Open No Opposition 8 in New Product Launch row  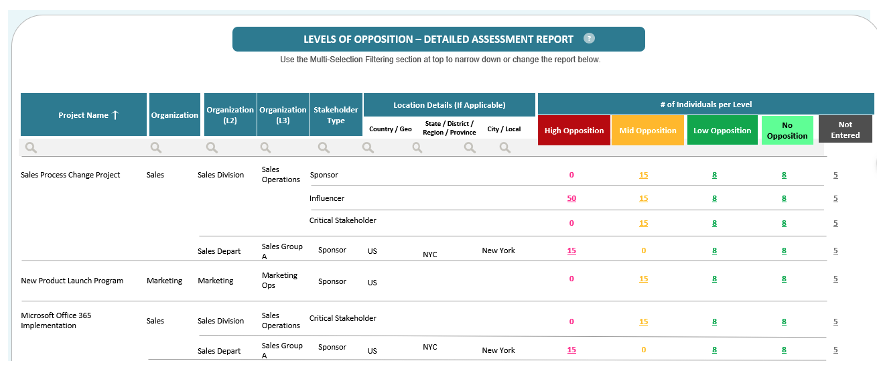point(784,279)
